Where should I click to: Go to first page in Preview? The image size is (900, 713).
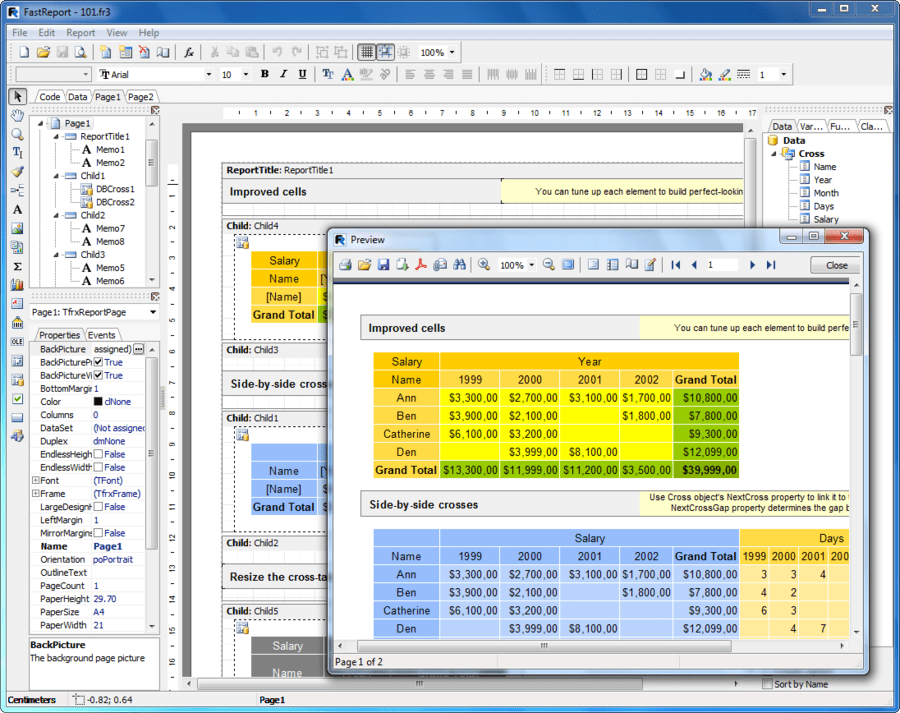click(676, 265)
